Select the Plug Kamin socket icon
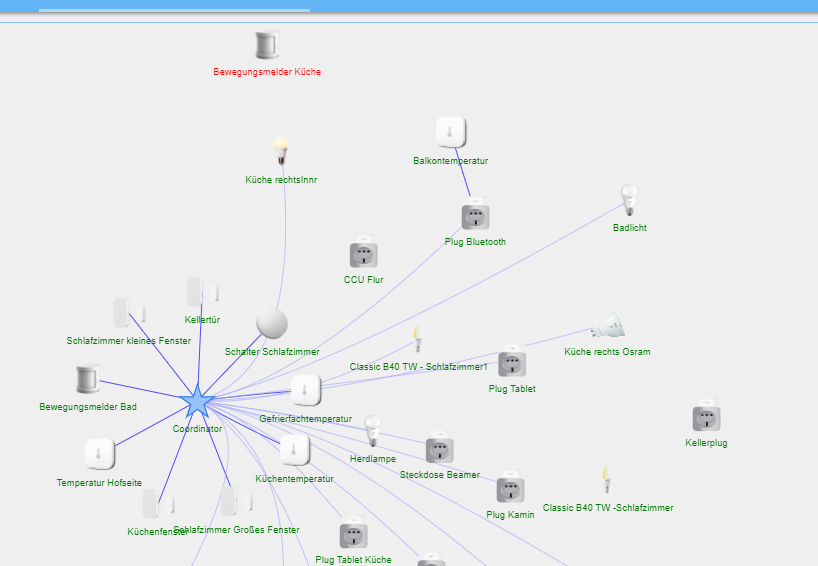 510,487
